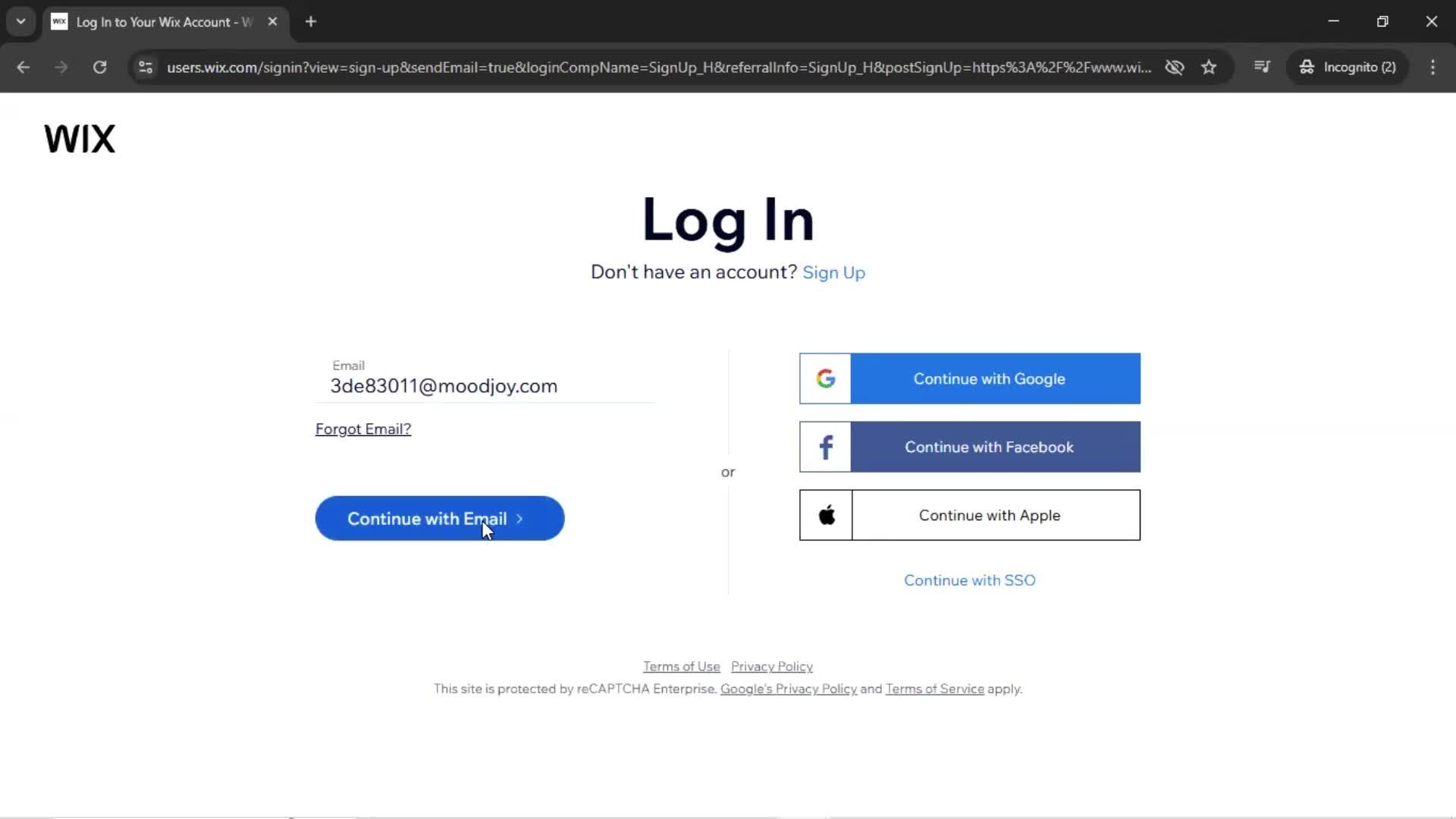Open Continue with SSO link
1456x819 pixels.
tap(969, 580)
